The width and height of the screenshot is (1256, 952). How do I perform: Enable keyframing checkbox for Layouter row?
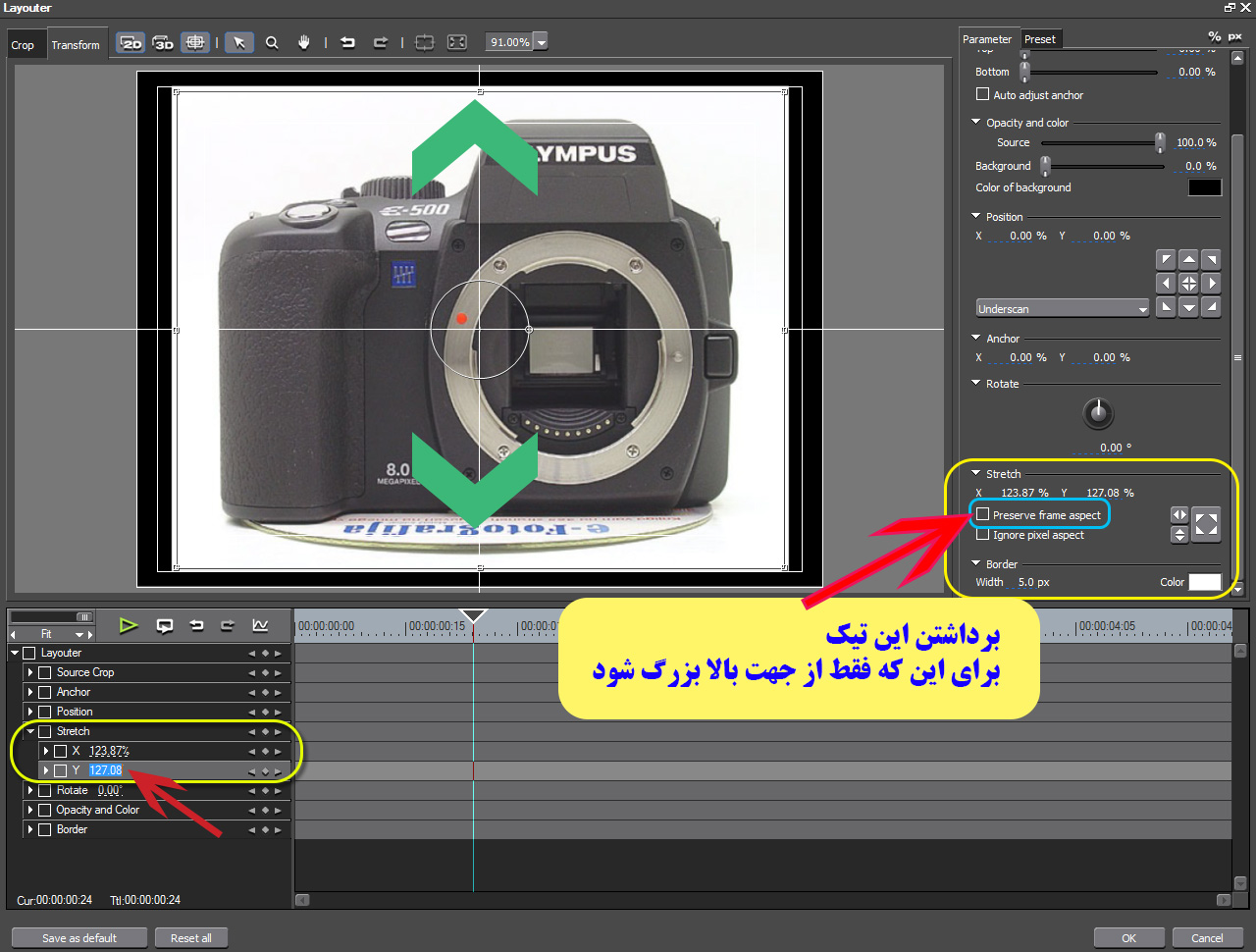(28, 653)
